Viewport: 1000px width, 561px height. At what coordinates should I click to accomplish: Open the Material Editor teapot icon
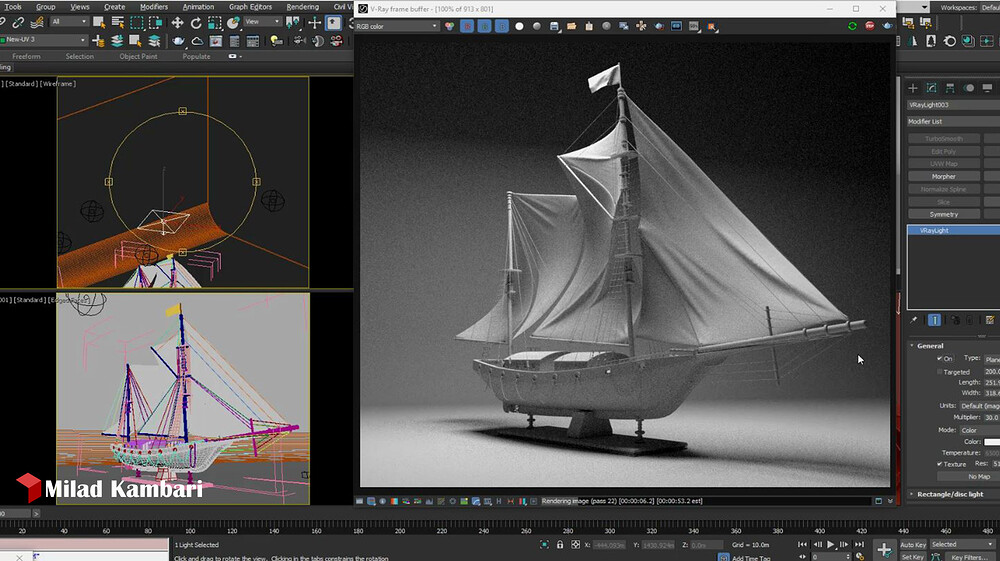pyautogui.click(x=178, y=41)
